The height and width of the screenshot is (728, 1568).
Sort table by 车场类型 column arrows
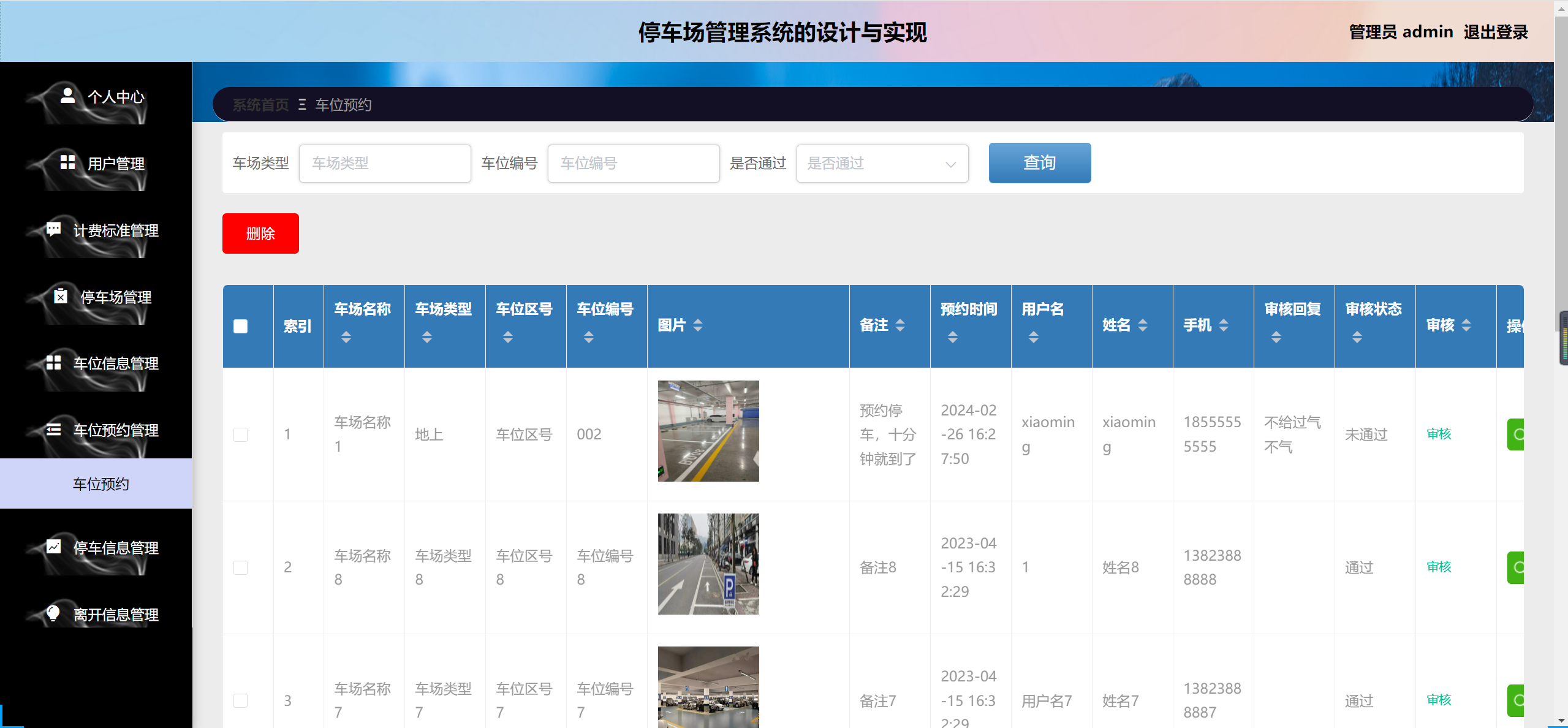coord(427,337)
